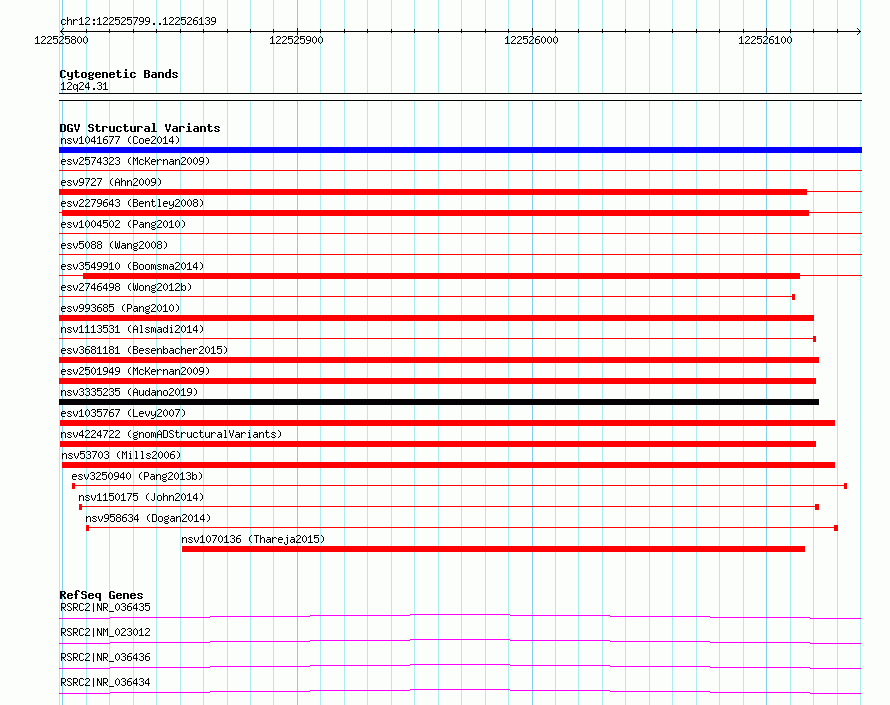
Task: Select the nsv1150175 (John2014) label
Action: pos(141,497)
